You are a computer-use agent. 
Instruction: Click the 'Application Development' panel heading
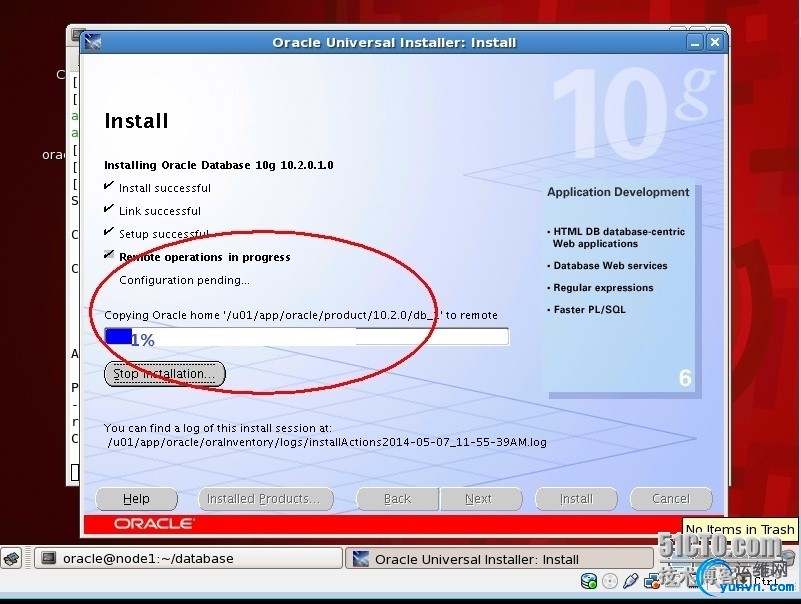(x=618, y=192)
